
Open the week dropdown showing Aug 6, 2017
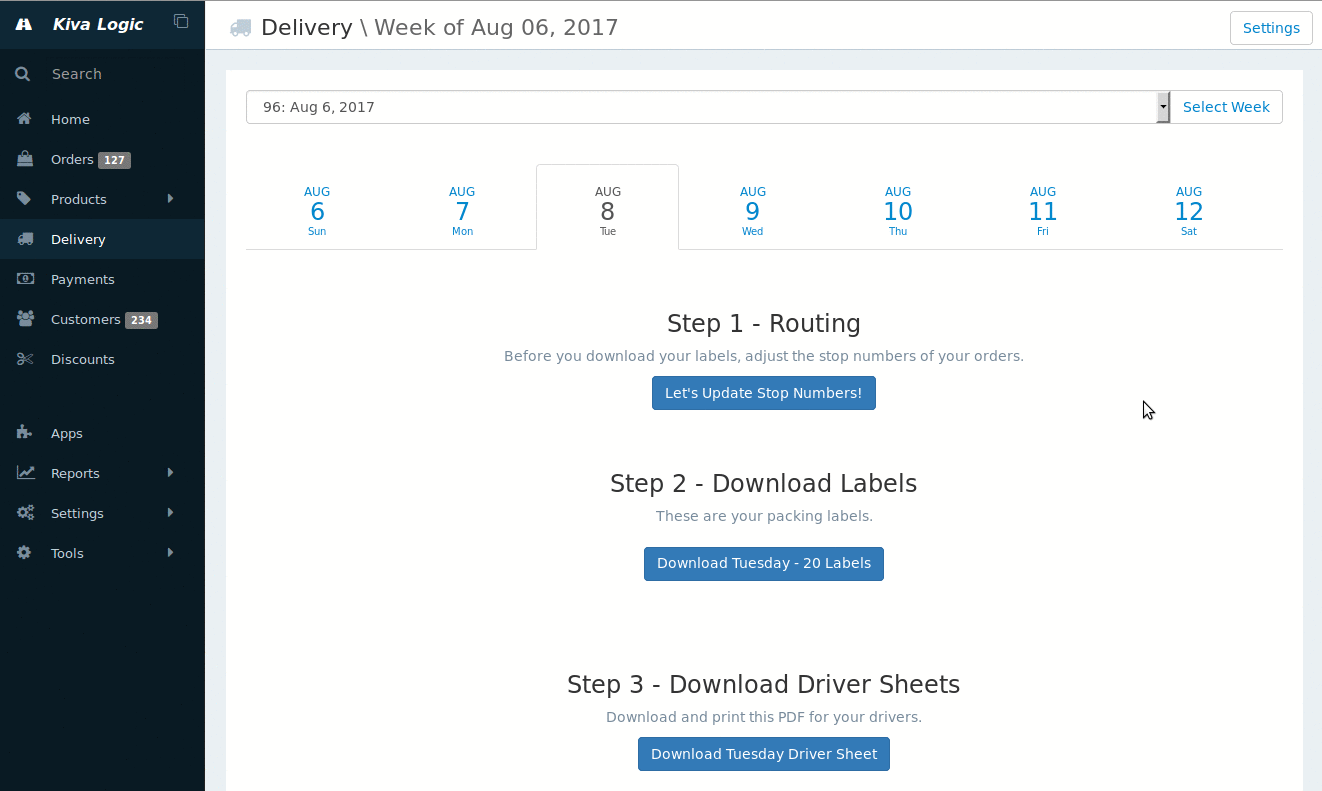coord(708,107)
